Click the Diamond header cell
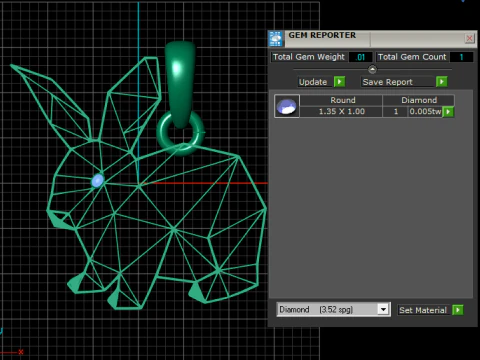Viewport: 480px width, 360px height. click(x=419, y=100)
